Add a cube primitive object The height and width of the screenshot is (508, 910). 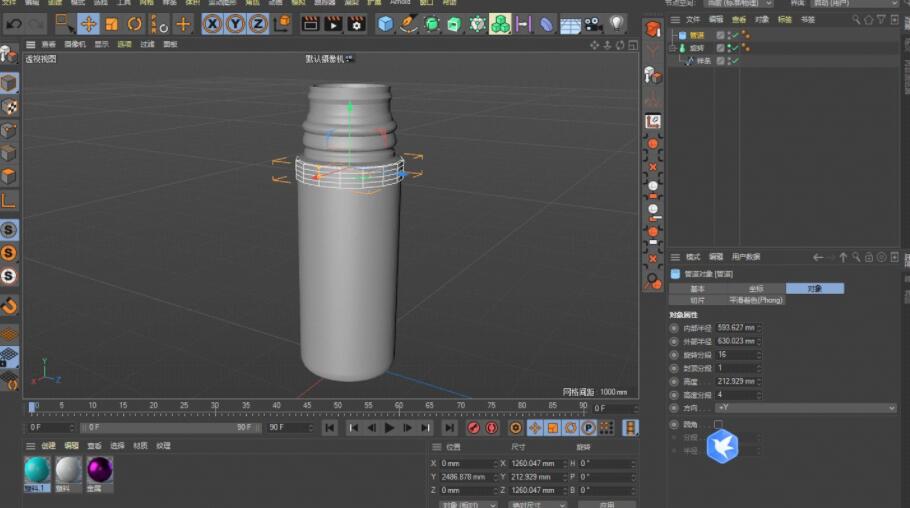coord(385,23)
